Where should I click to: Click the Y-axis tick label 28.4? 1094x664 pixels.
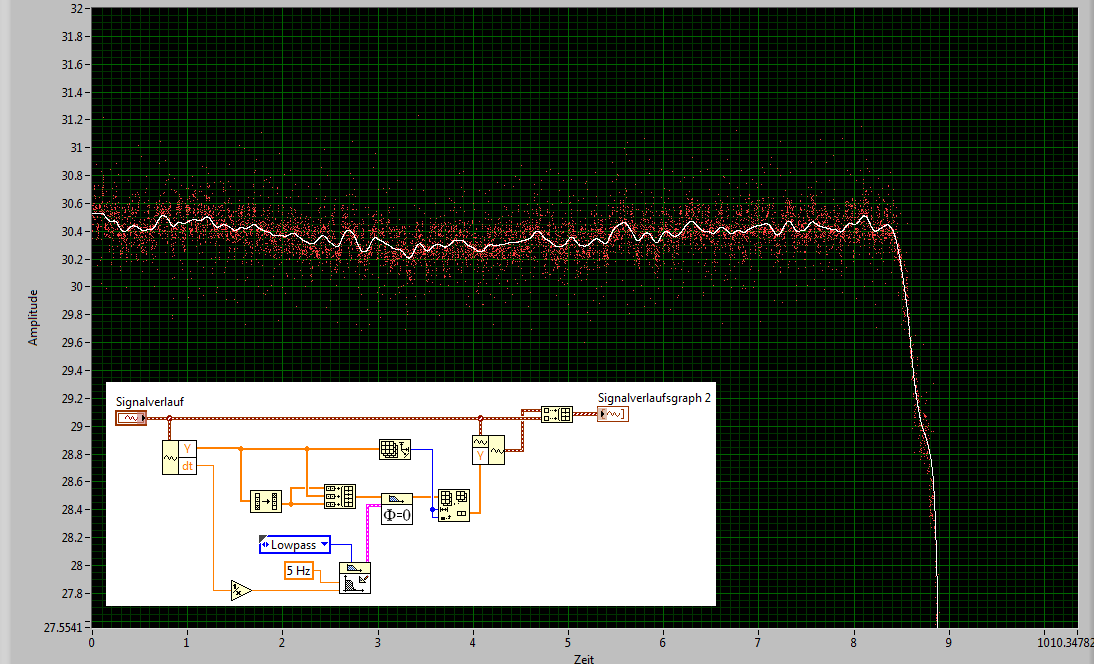click(x=73, y=510)
